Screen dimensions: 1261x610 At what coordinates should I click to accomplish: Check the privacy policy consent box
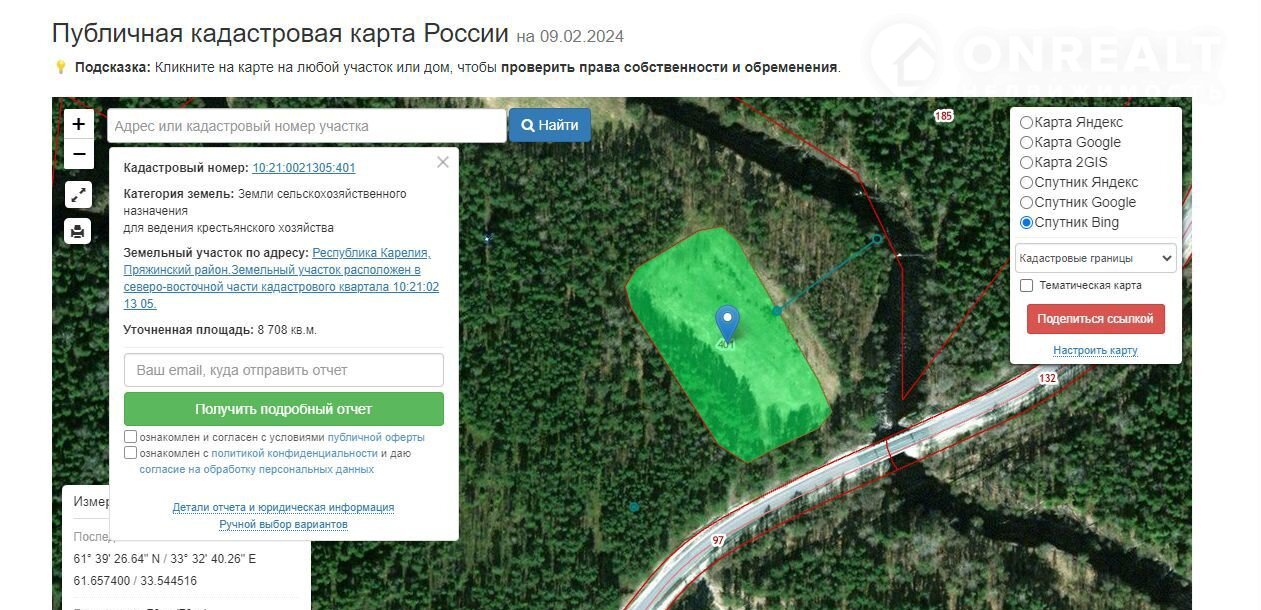tap(131, 453)
